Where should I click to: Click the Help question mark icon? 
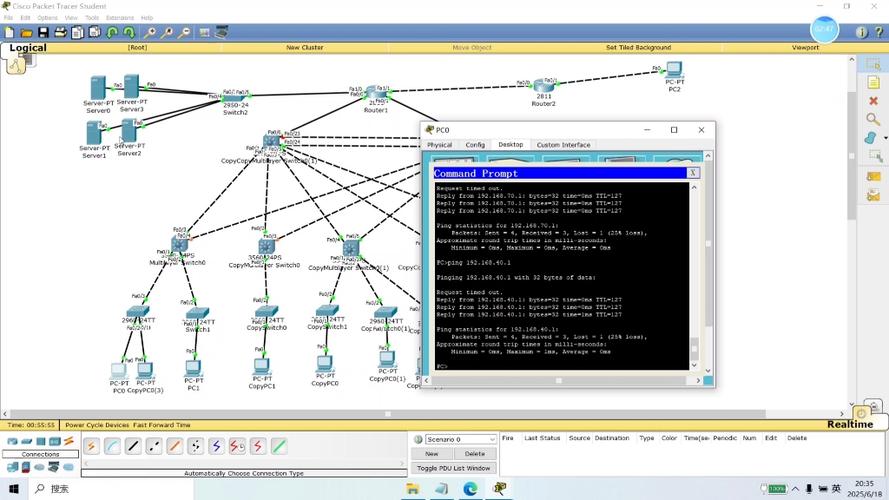click(879, 32)
